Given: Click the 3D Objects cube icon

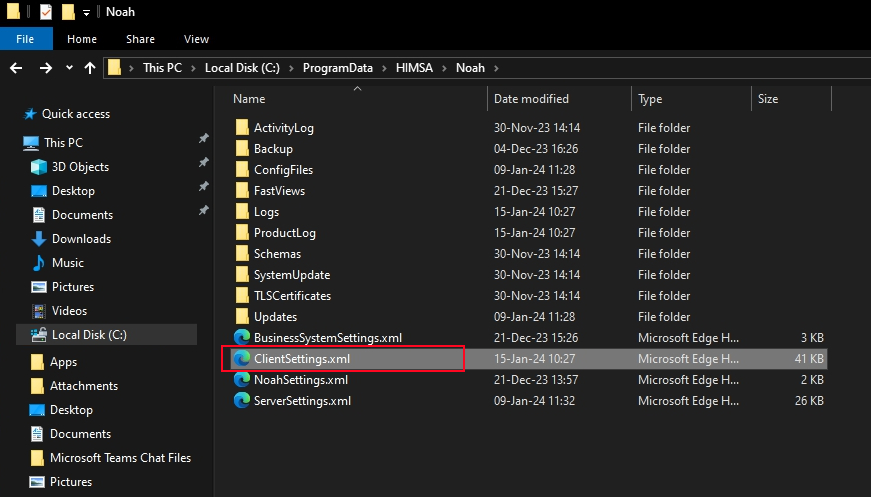Looking at the screenshot, I should pos(38,167).
